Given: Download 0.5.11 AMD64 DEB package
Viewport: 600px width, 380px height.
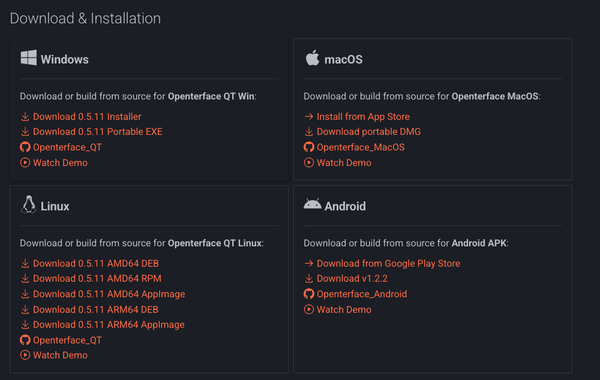Looking at the screenshot, I should tap(96, 263).
